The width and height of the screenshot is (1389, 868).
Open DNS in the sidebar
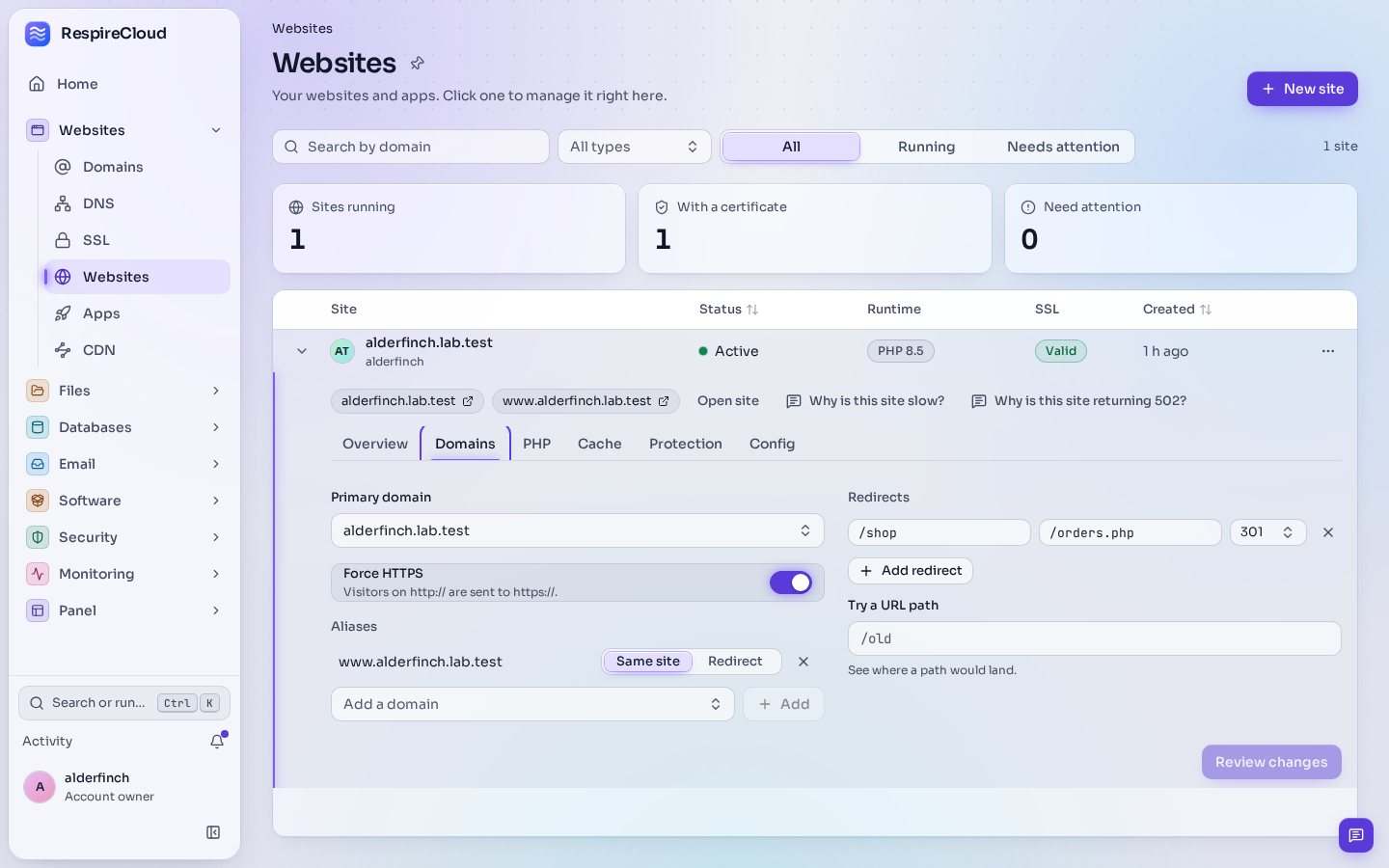[137, 203]
